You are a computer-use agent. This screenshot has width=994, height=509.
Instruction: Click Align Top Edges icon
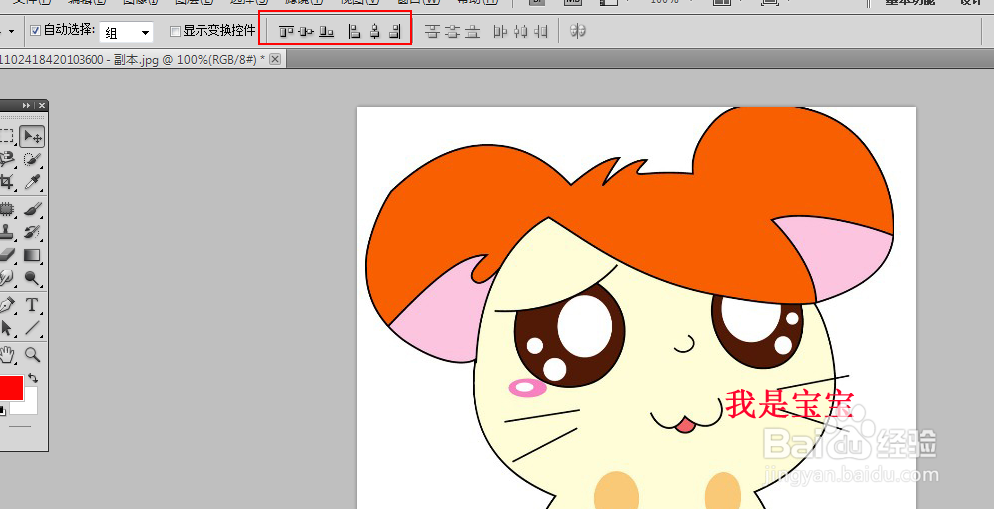(x=287, y=31)
